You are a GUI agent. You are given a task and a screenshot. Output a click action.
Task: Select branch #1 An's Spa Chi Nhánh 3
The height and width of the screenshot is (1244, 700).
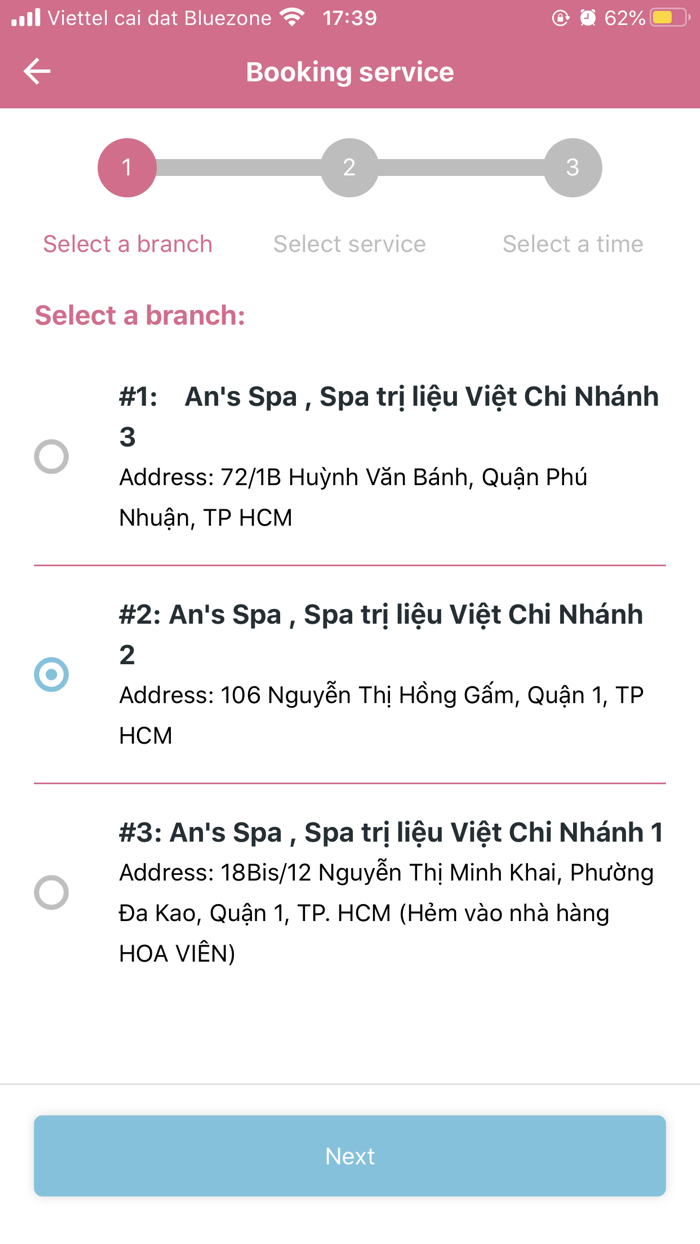coord(51,456)
